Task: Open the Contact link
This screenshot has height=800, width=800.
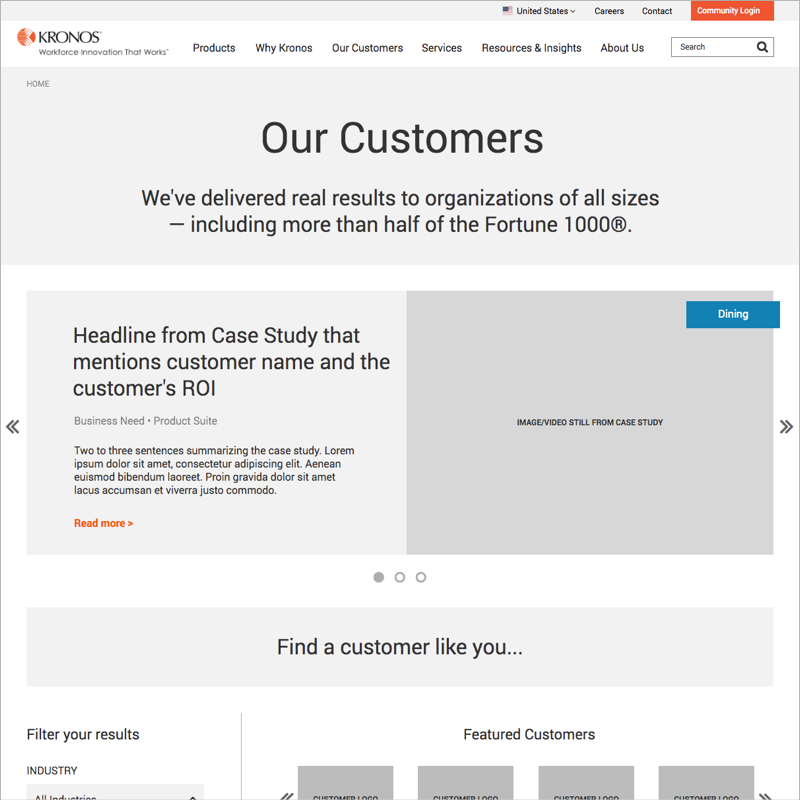Action: coord(657,11)
